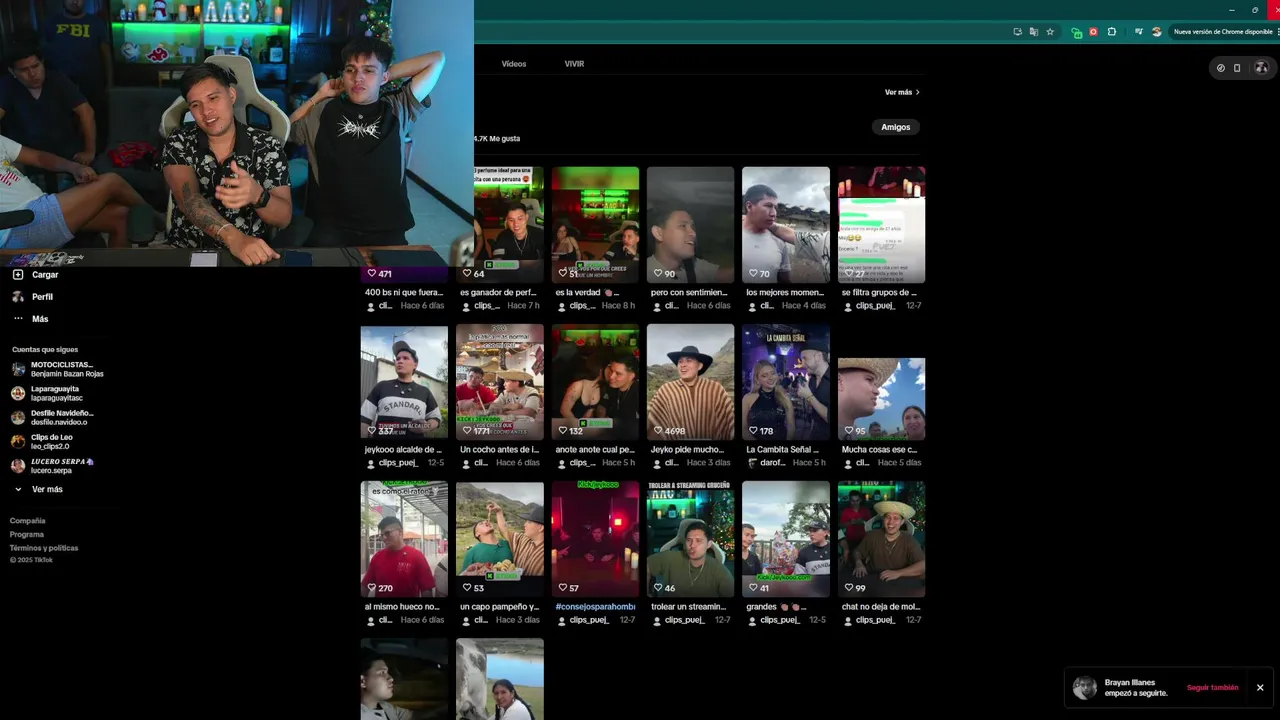The image size is (1280, 720).
Task: Click author avatar beside darof_ Hace 5 h
Action: pos(752,463)
